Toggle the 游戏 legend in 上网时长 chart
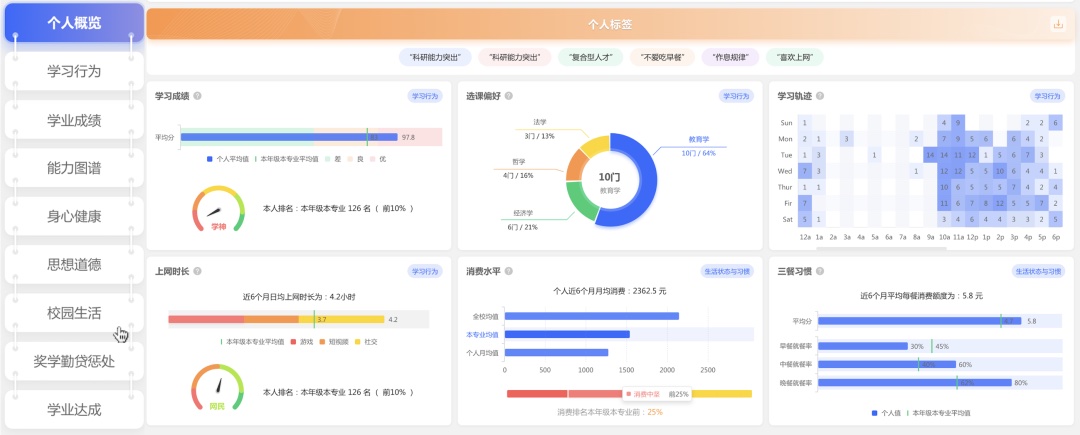The height and width of the screenshot is (435, 1080). pos(292,341)
